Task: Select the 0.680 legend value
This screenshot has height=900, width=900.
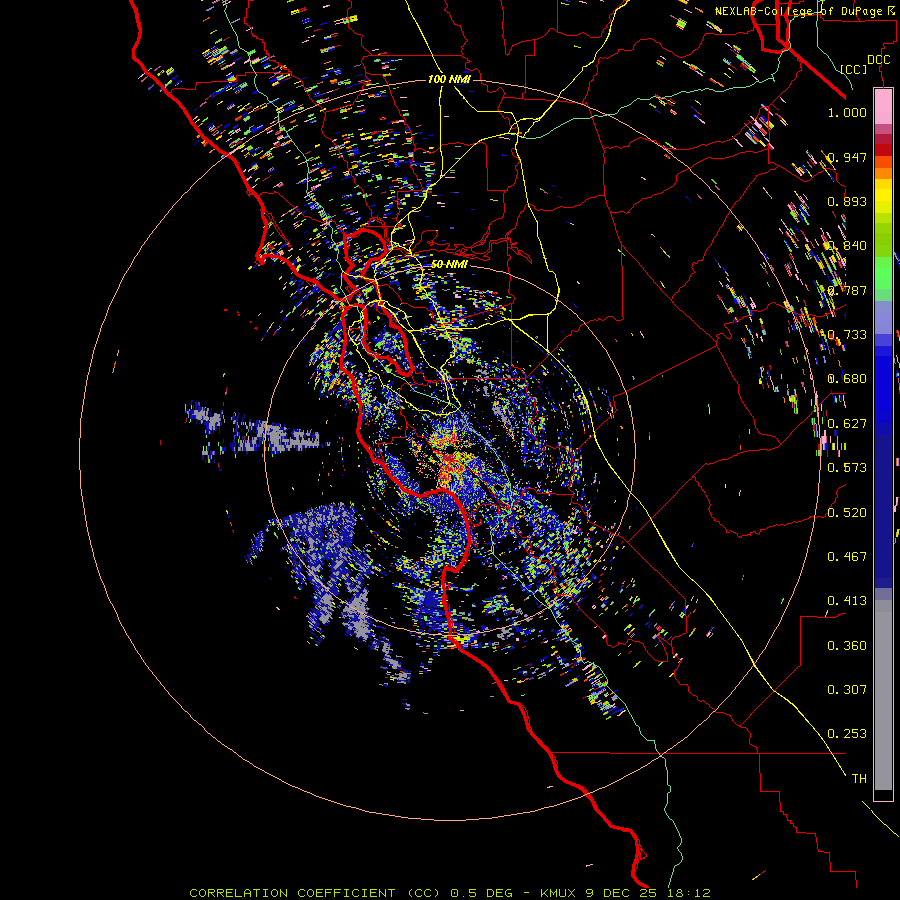Action: [847, 379]
